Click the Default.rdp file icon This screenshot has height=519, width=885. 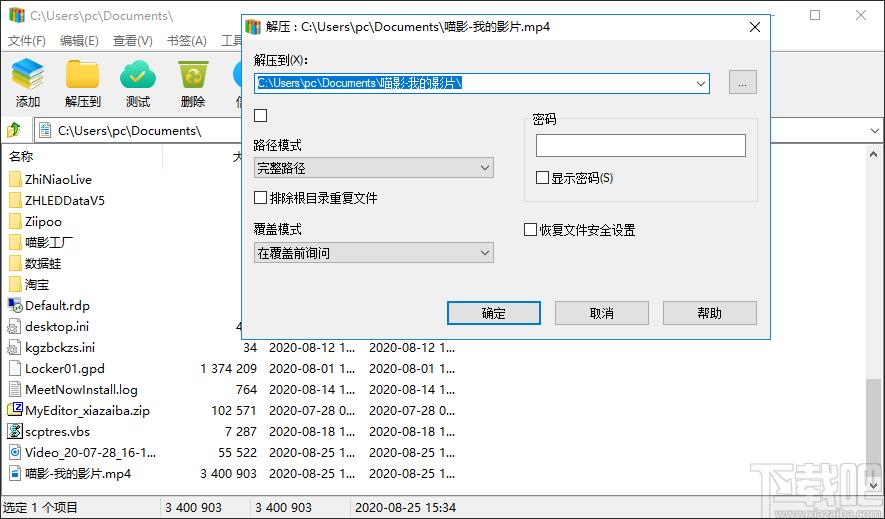click(x=15, y=306)
